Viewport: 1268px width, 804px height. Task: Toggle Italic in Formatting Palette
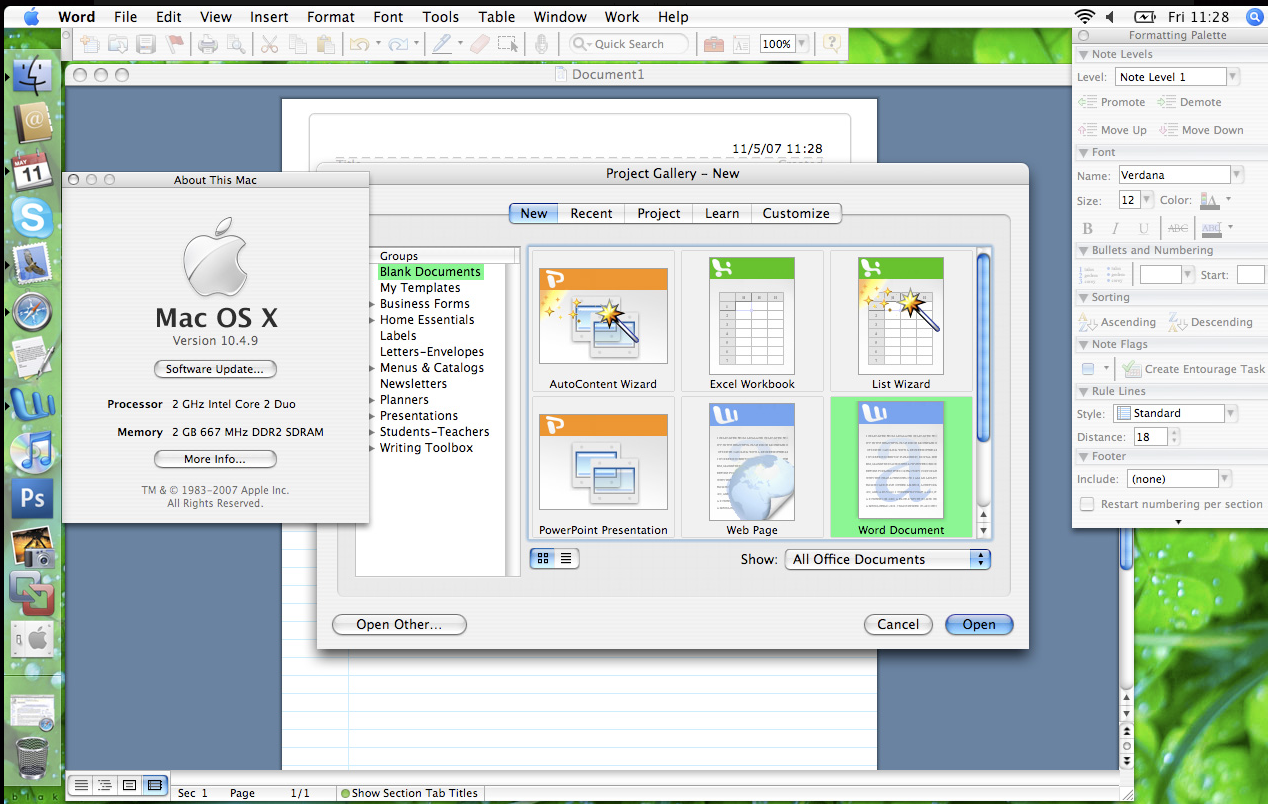pos(1115,229)
